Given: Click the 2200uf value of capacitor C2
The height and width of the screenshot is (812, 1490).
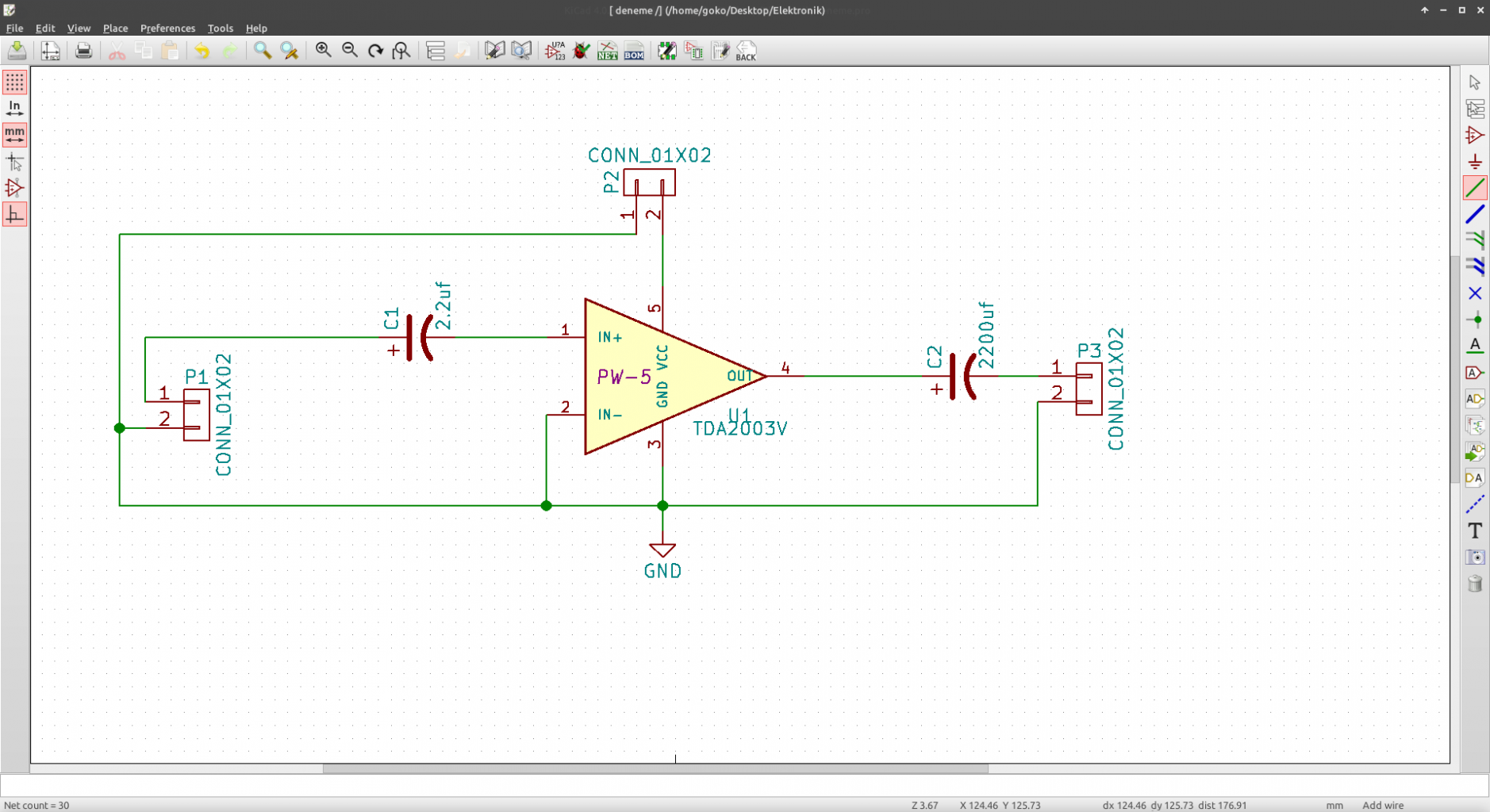Looking at the screenshot, I should pyautogui.click(x=985, y=335).
